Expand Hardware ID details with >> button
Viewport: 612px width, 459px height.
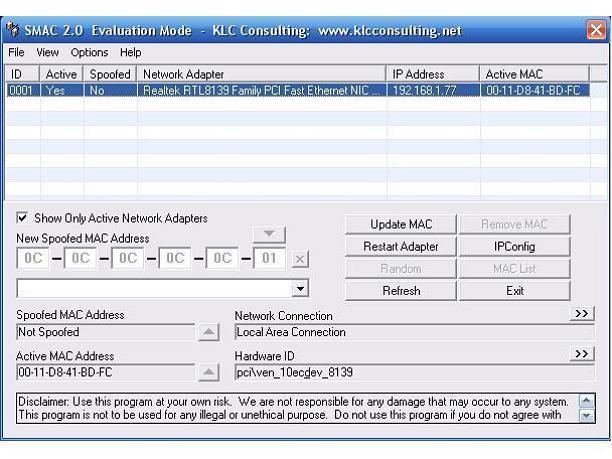pos(582,354)
